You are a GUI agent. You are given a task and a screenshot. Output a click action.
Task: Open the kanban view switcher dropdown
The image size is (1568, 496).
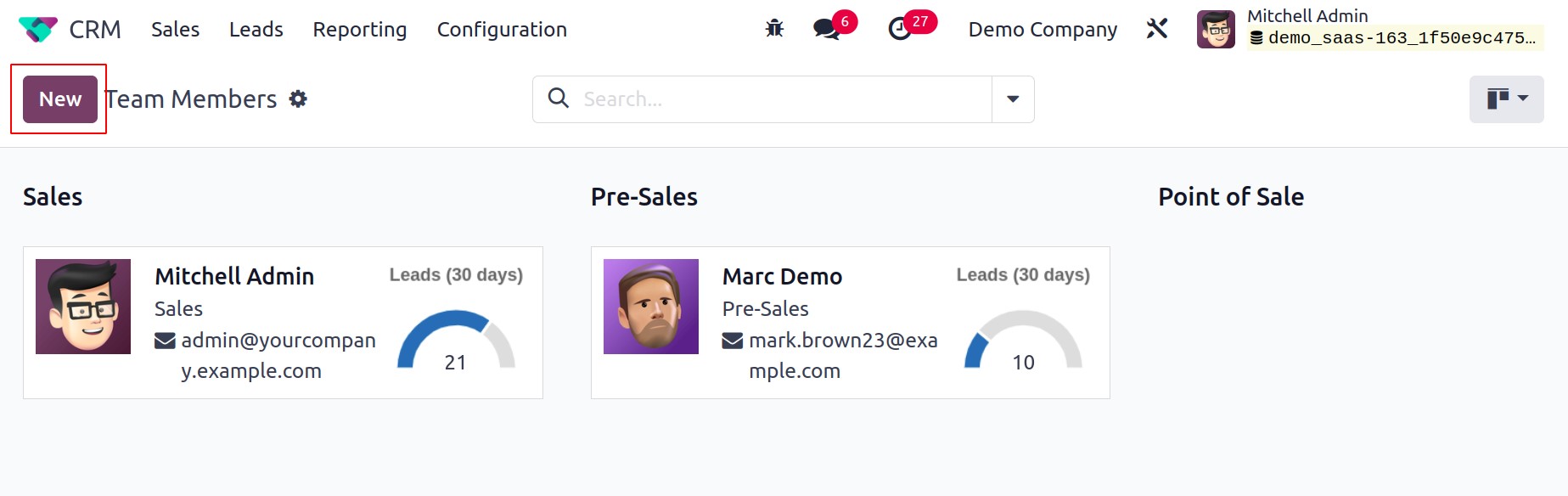(1506, 99)
